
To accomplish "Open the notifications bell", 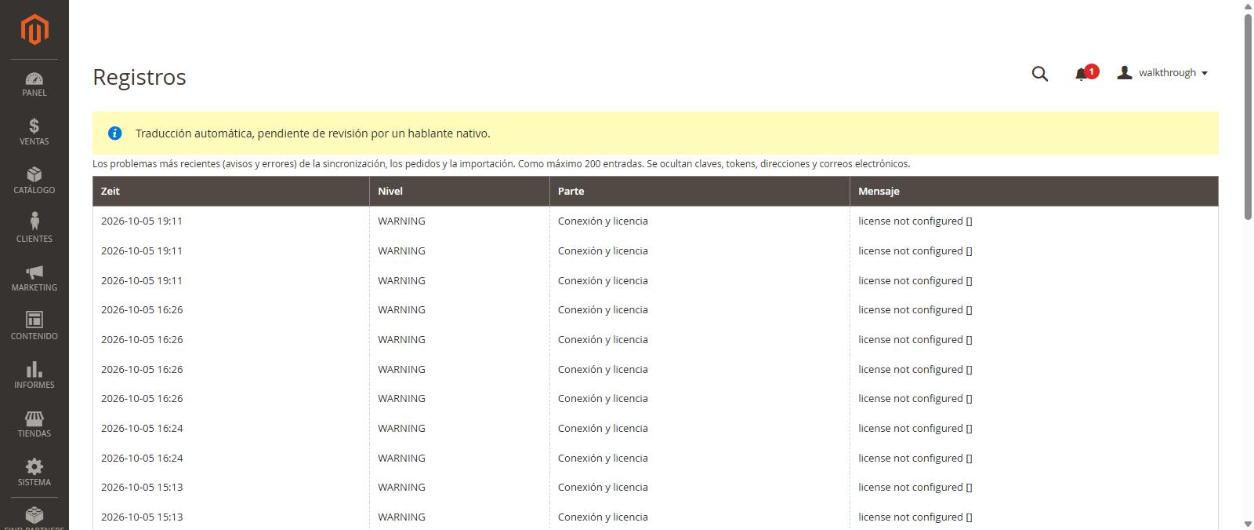I will pyautogui.click(x=1085, y=73).
